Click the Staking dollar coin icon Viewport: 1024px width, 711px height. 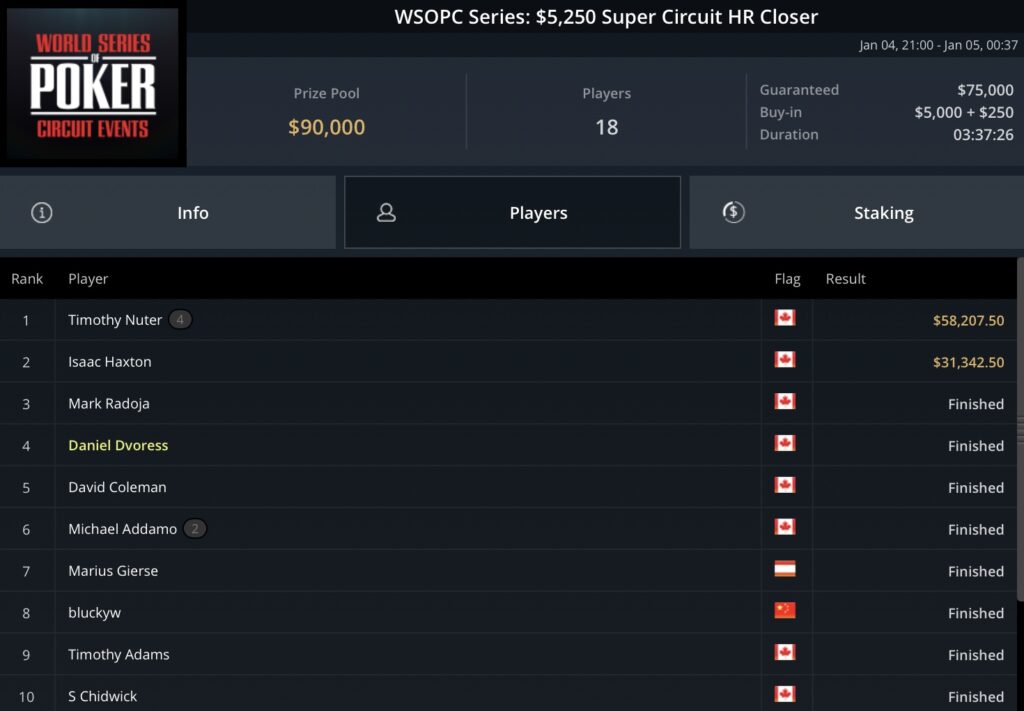pyautogui.click(x=734, y=212)
